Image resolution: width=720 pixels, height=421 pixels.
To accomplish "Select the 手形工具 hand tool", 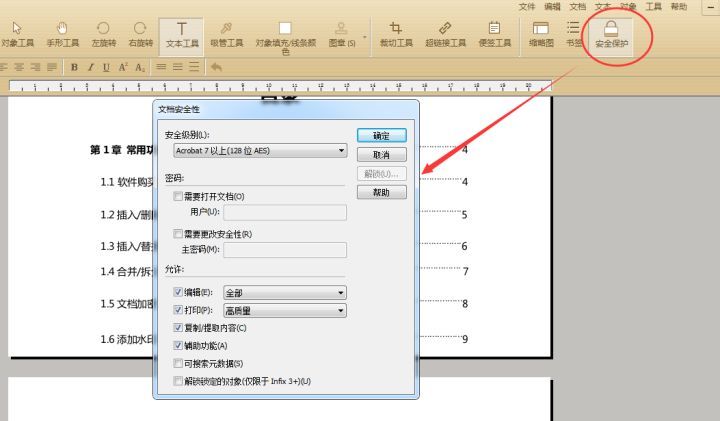I will click(x=62, y=34).
